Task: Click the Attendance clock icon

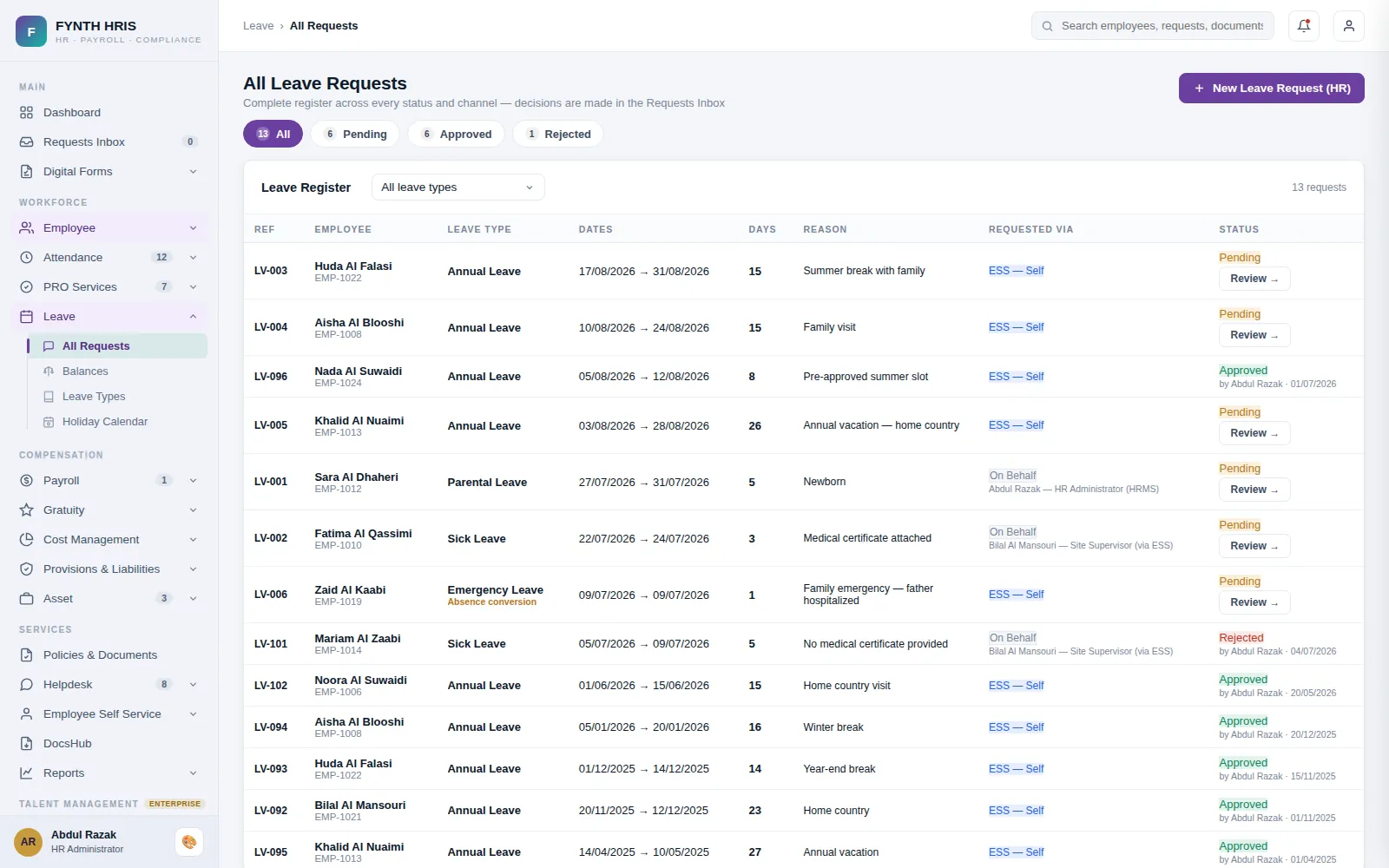Action: coord(27,258)
